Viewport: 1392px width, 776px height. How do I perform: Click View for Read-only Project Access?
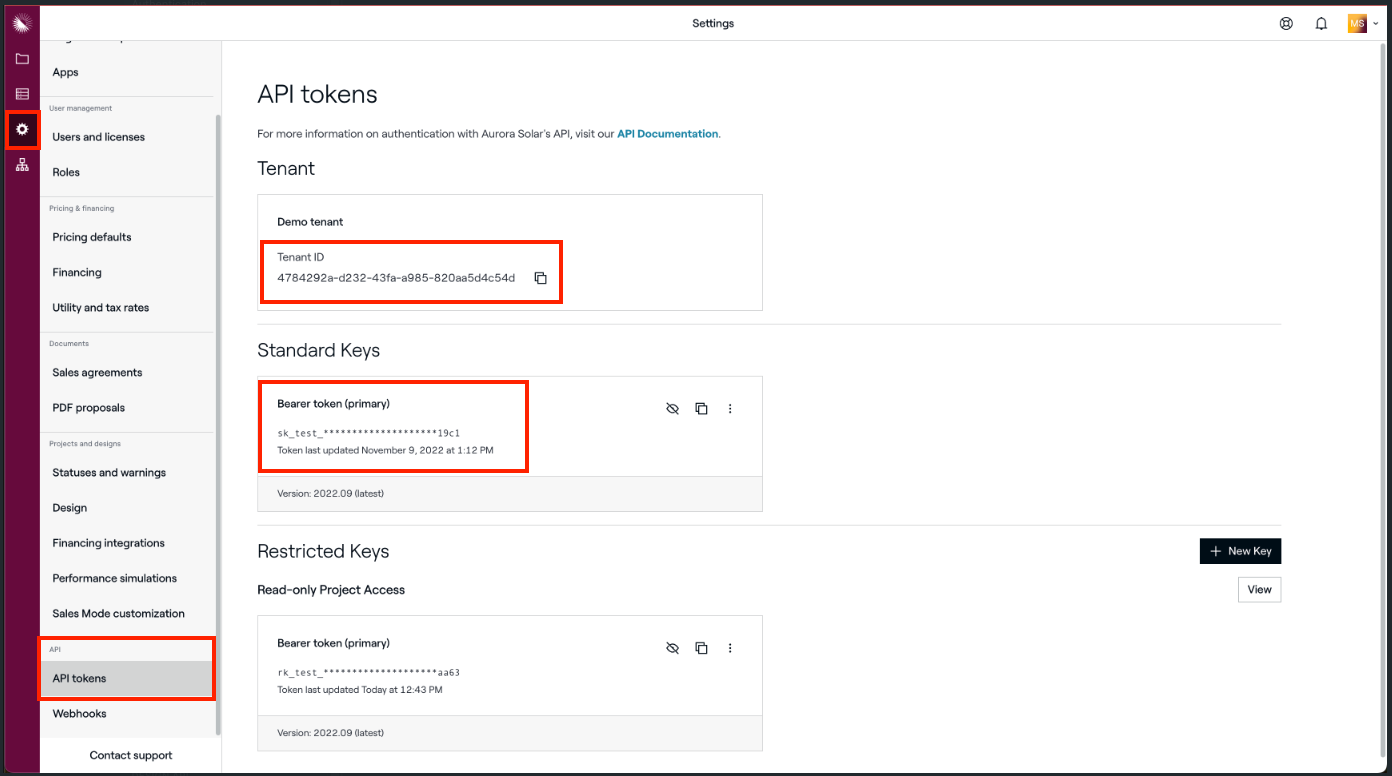tap(1259, 589)
